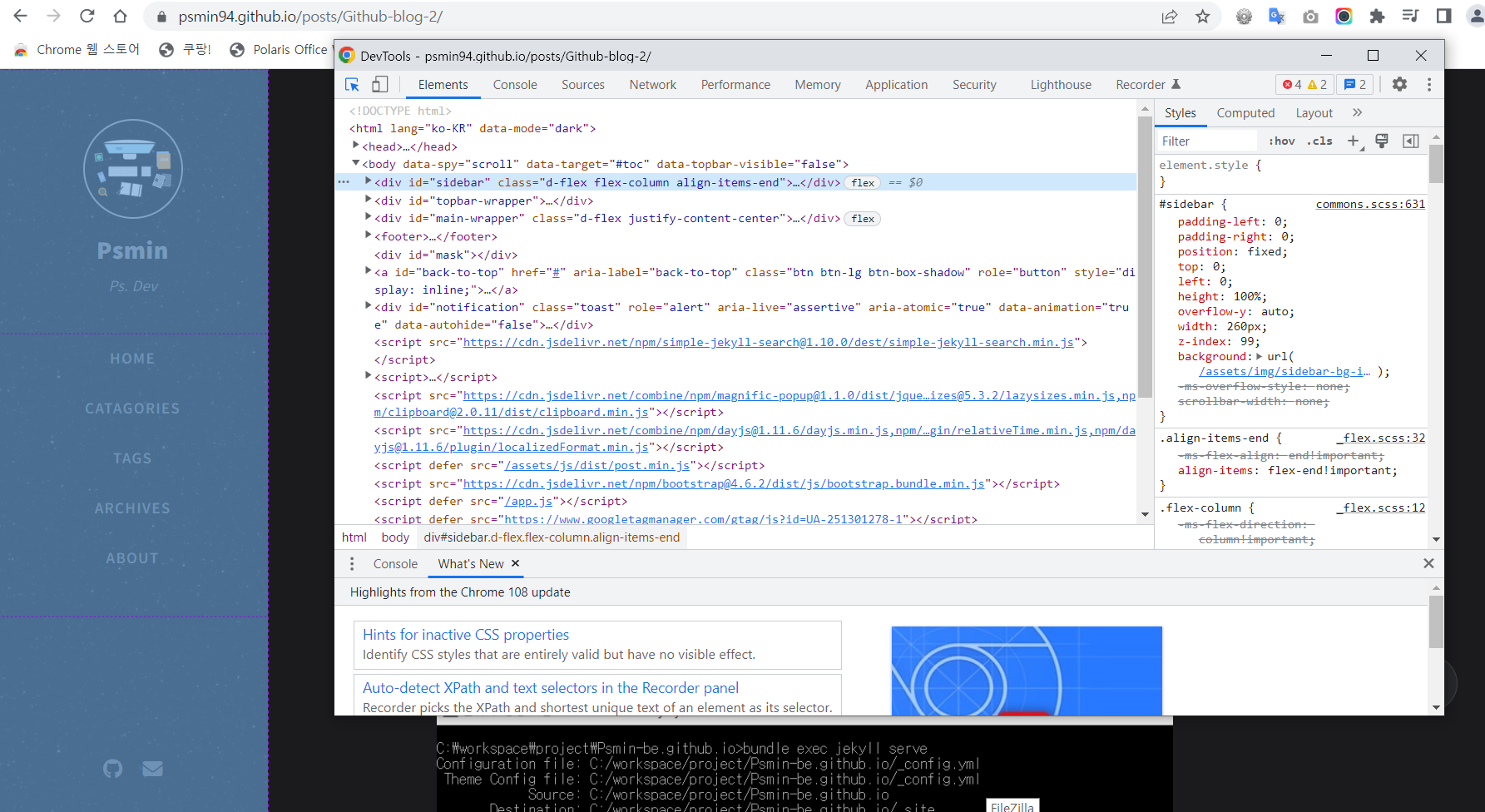
Task: Open the commons.scss:631 source link
Action: (x=1370, y=204)
